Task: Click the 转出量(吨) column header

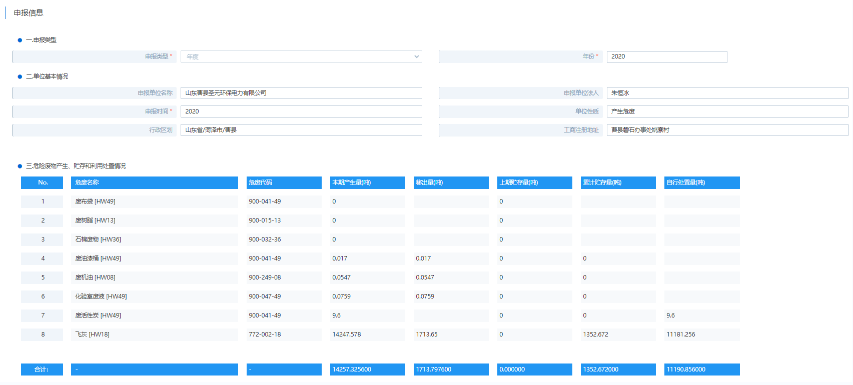Action: 451,183
